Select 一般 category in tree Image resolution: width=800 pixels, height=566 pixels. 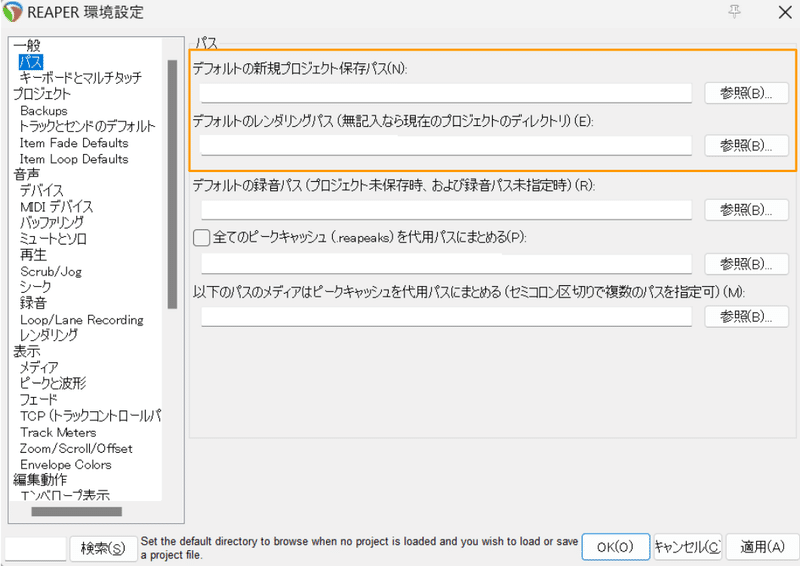pyautogui.click(x=27, y=45)
